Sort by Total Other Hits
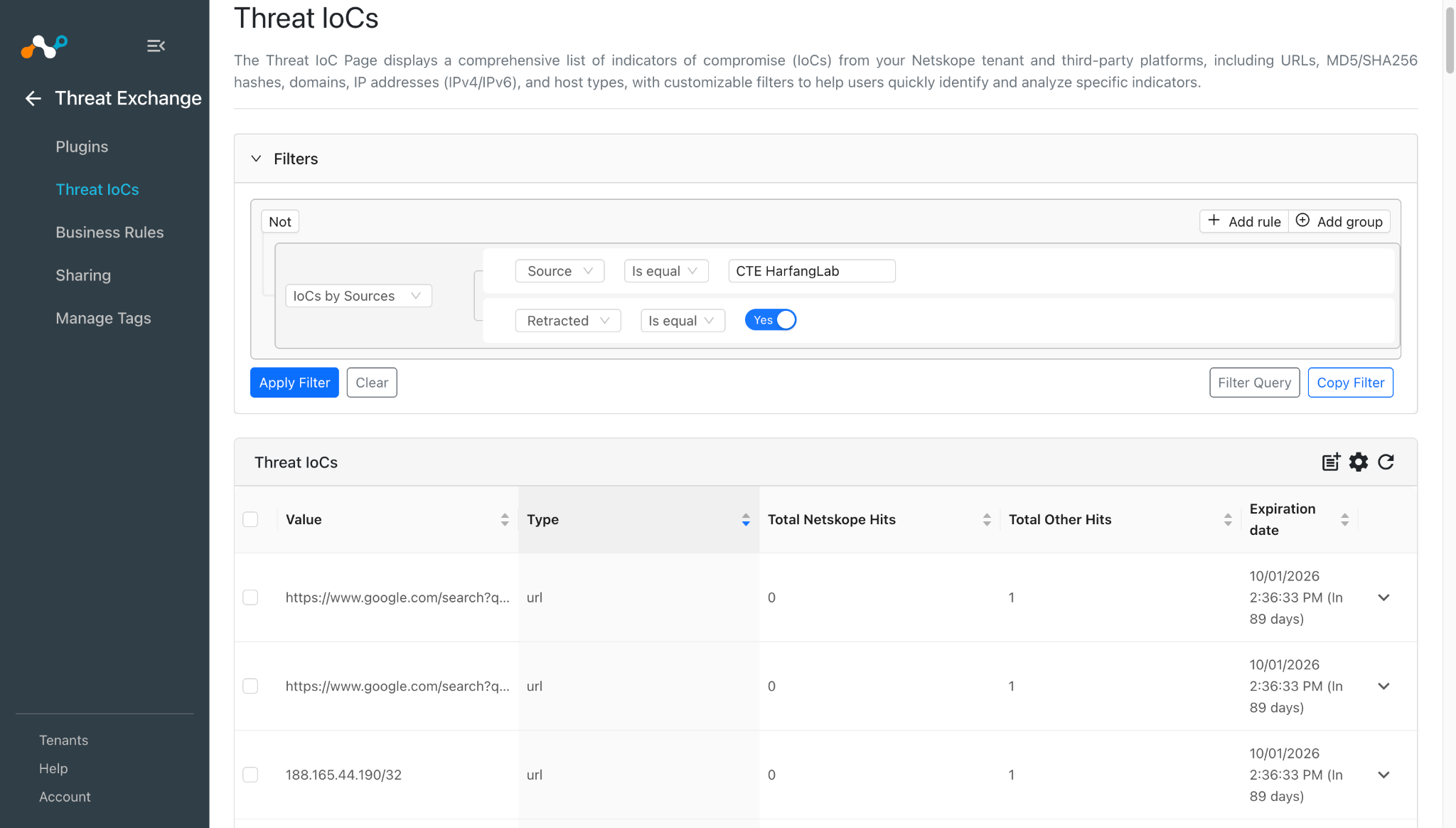This screenshot has height=828, width=1456. click(x=1228, y=520)
